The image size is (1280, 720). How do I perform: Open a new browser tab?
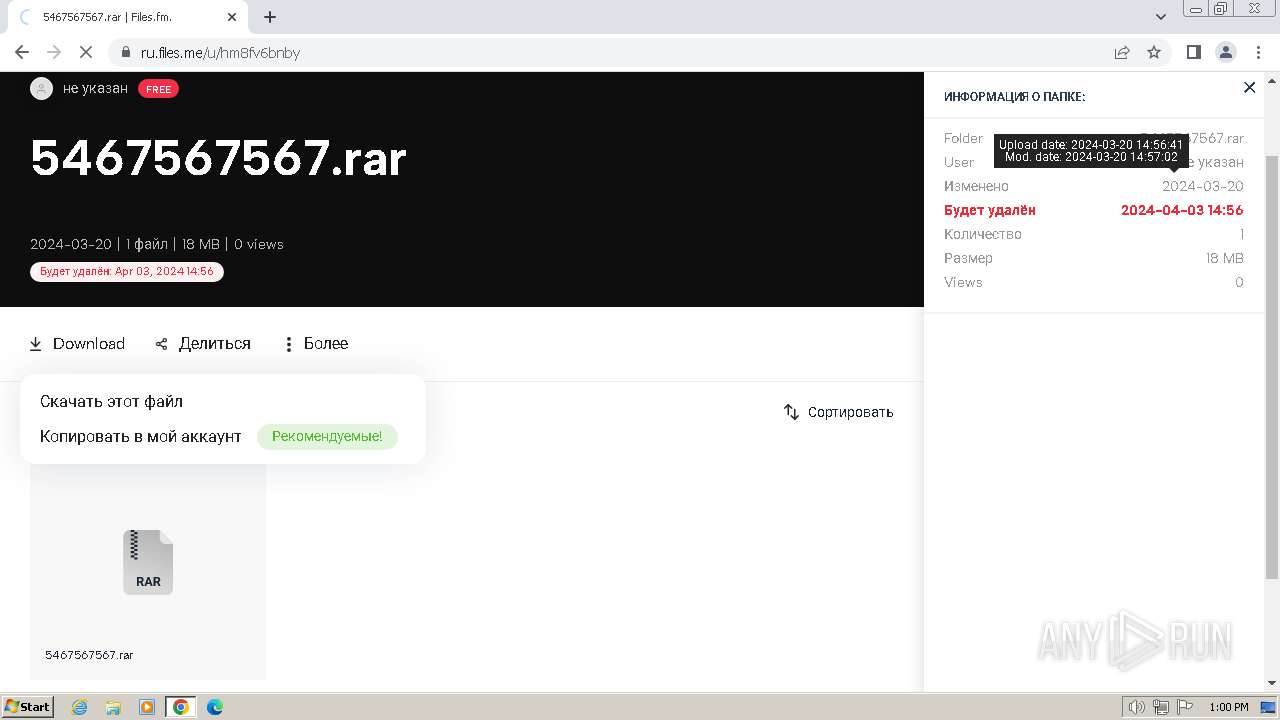[270, 17]
